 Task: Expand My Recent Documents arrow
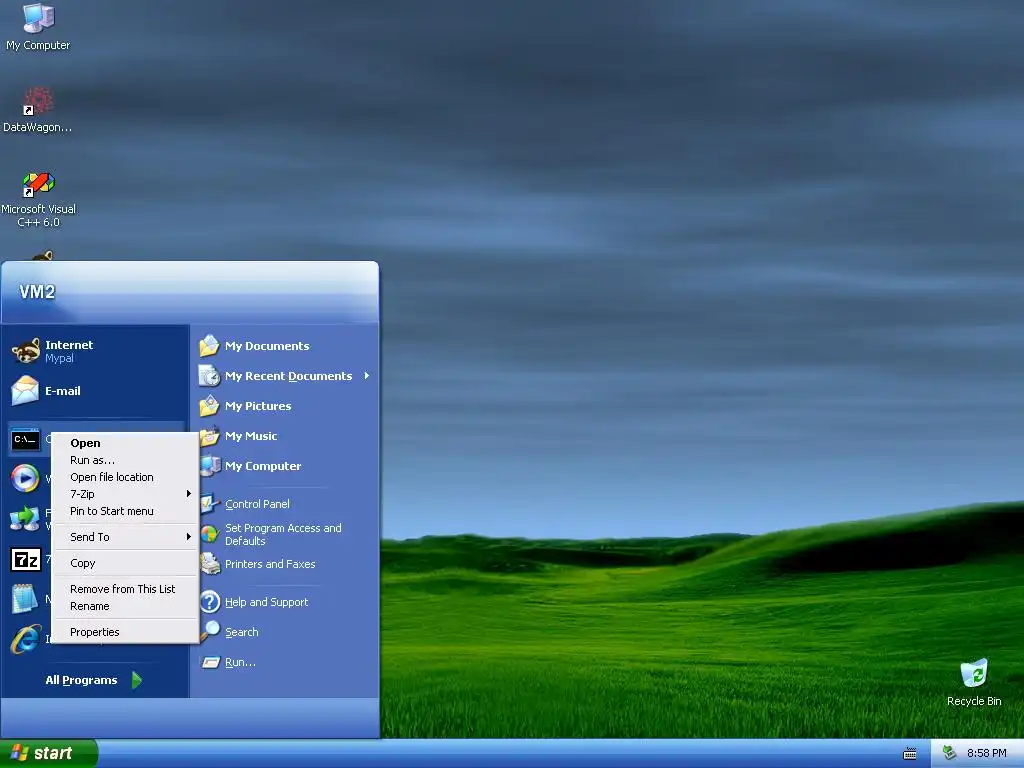367,376
